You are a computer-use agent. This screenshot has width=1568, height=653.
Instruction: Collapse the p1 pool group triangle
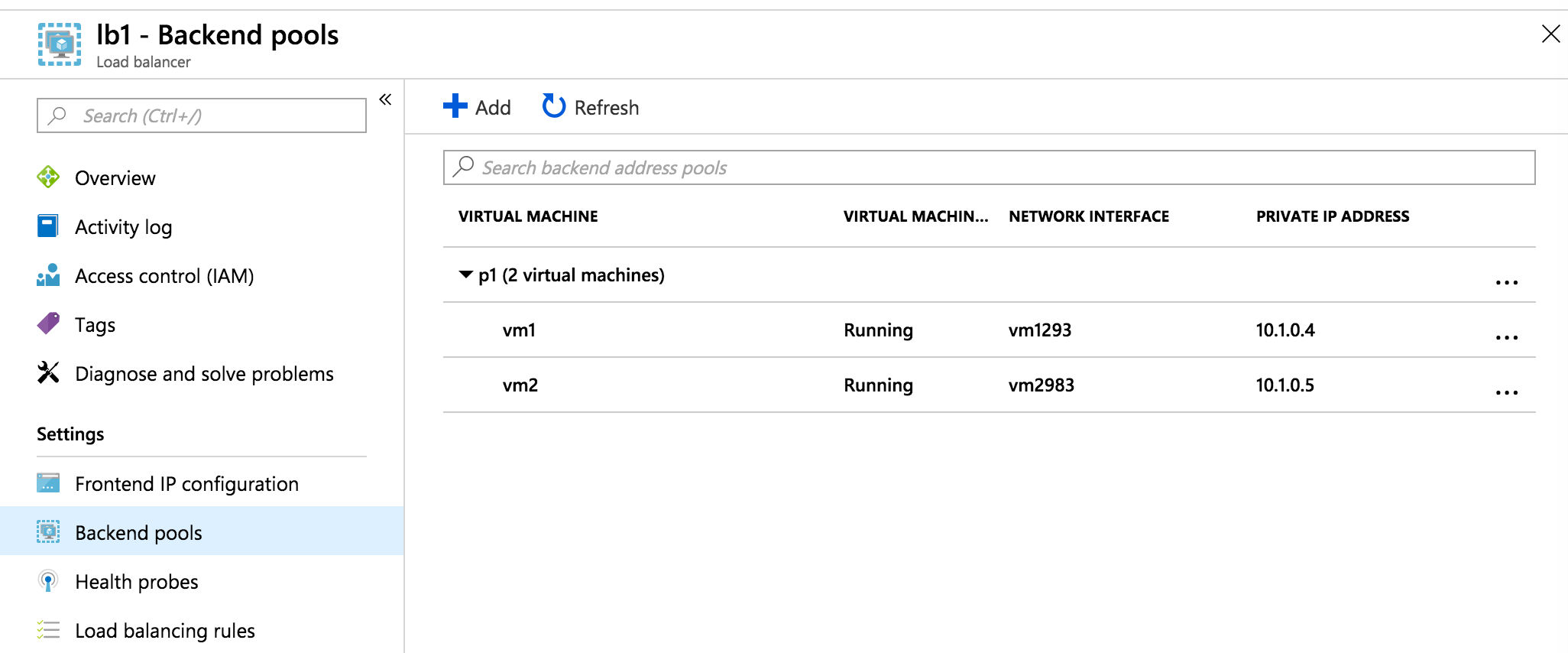465,275
